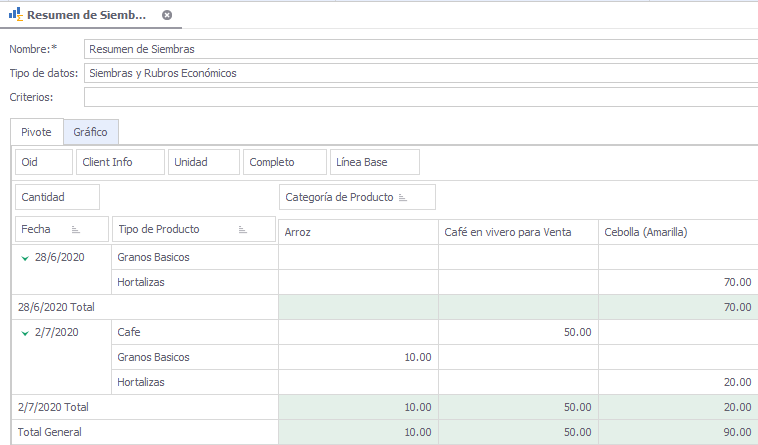Click the Cantidad data field header

point(57,198)
